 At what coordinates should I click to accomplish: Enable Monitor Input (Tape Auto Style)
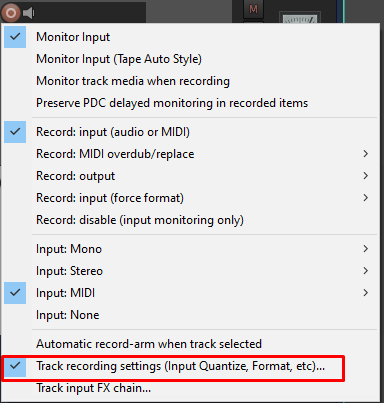coord(190,59)
